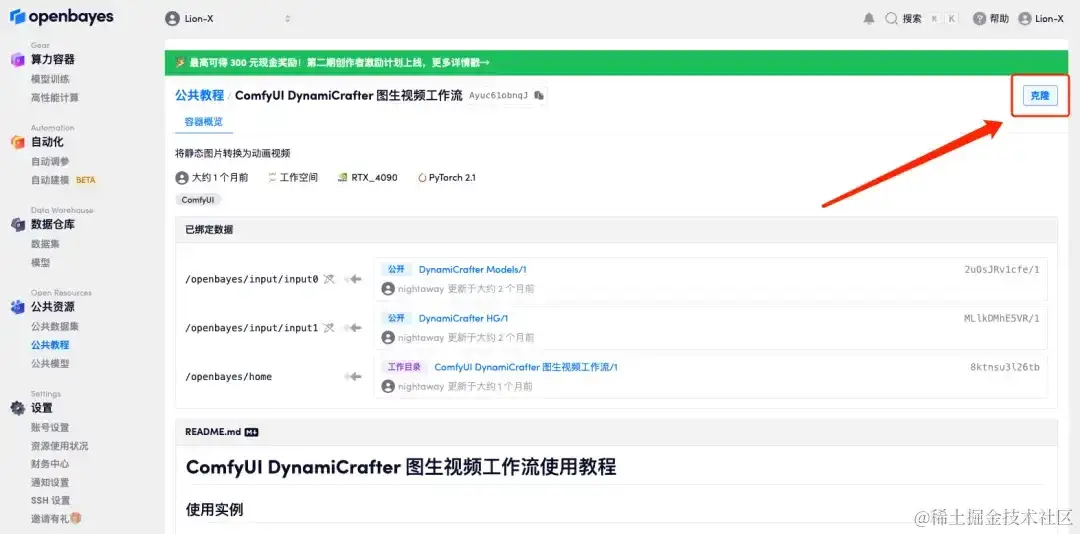Click the RTX_4090 GPU icon
Image resolution: width=1080 pixels, height=534 pixels.
pos(342,177)
